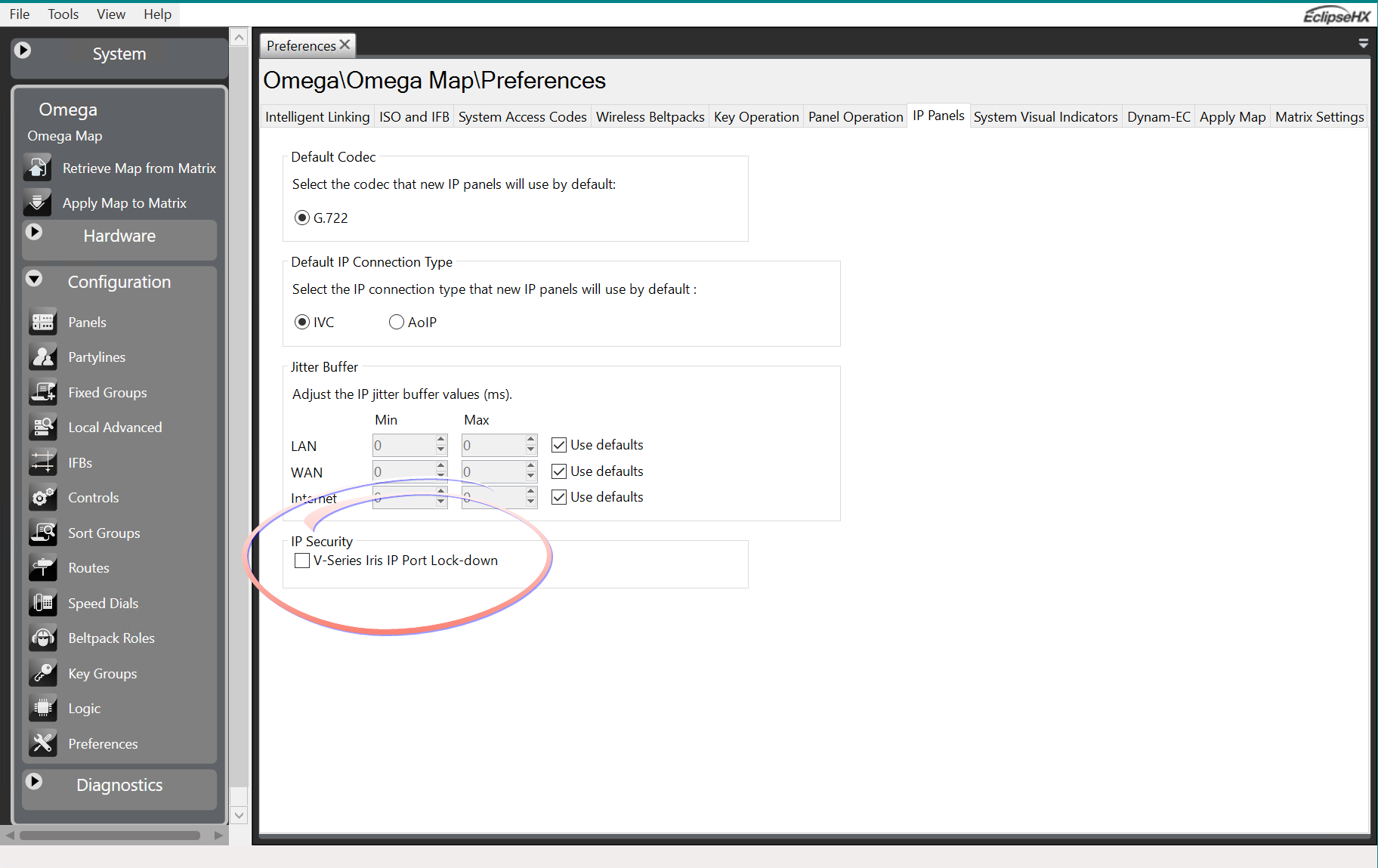Switch to the Matrix Settings tab
The height and width of the screenshot is (868, 1378).
[1319, 117]
